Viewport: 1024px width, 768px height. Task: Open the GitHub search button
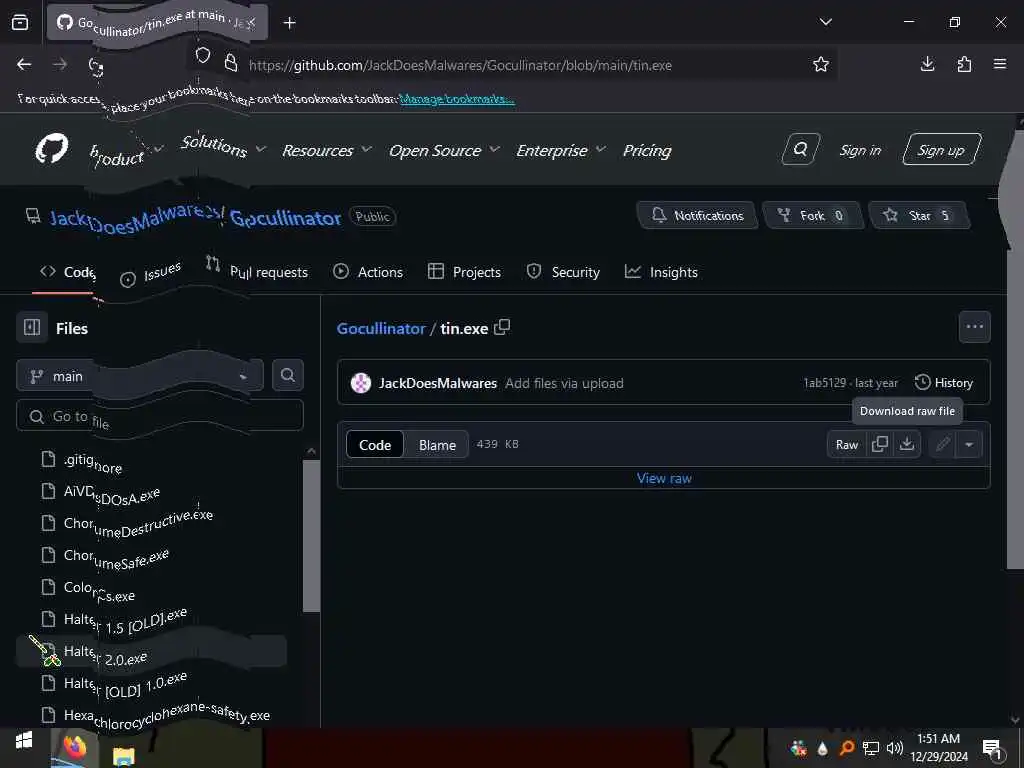click(800, 150)
